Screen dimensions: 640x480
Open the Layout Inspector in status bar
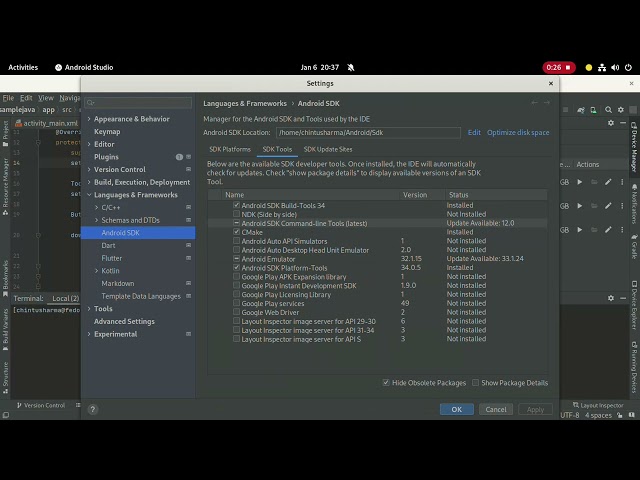point(598,405)
